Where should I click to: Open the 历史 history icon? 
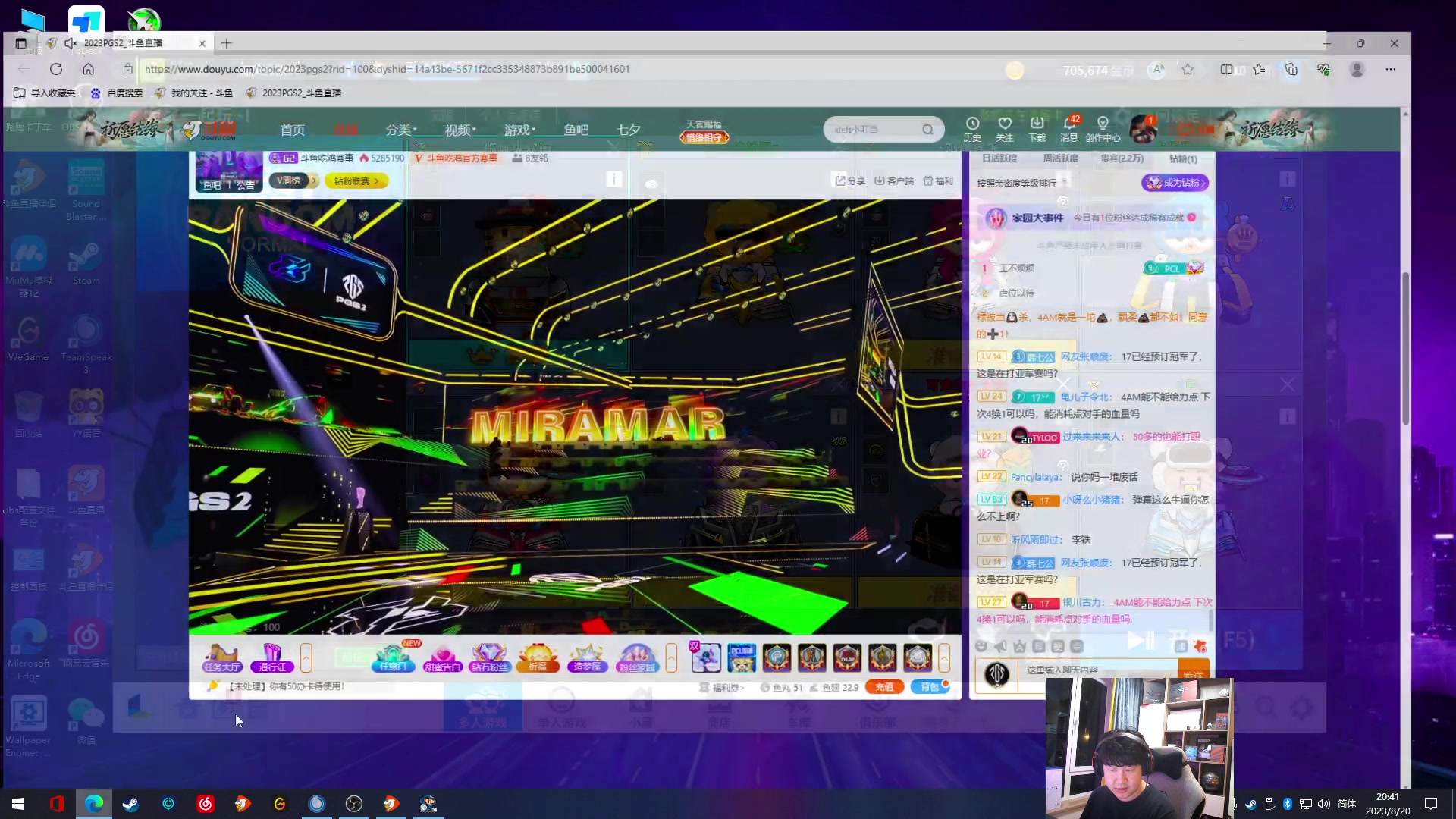click(x=972, y=124)
